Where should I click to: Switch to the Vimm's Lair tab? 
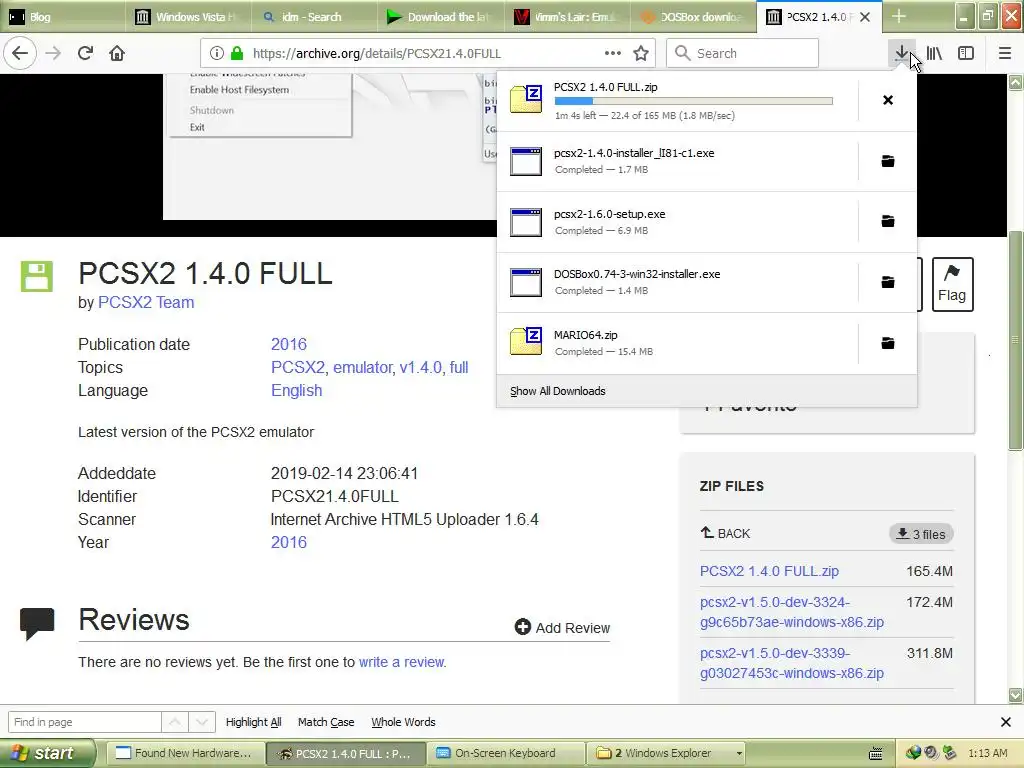566,17
